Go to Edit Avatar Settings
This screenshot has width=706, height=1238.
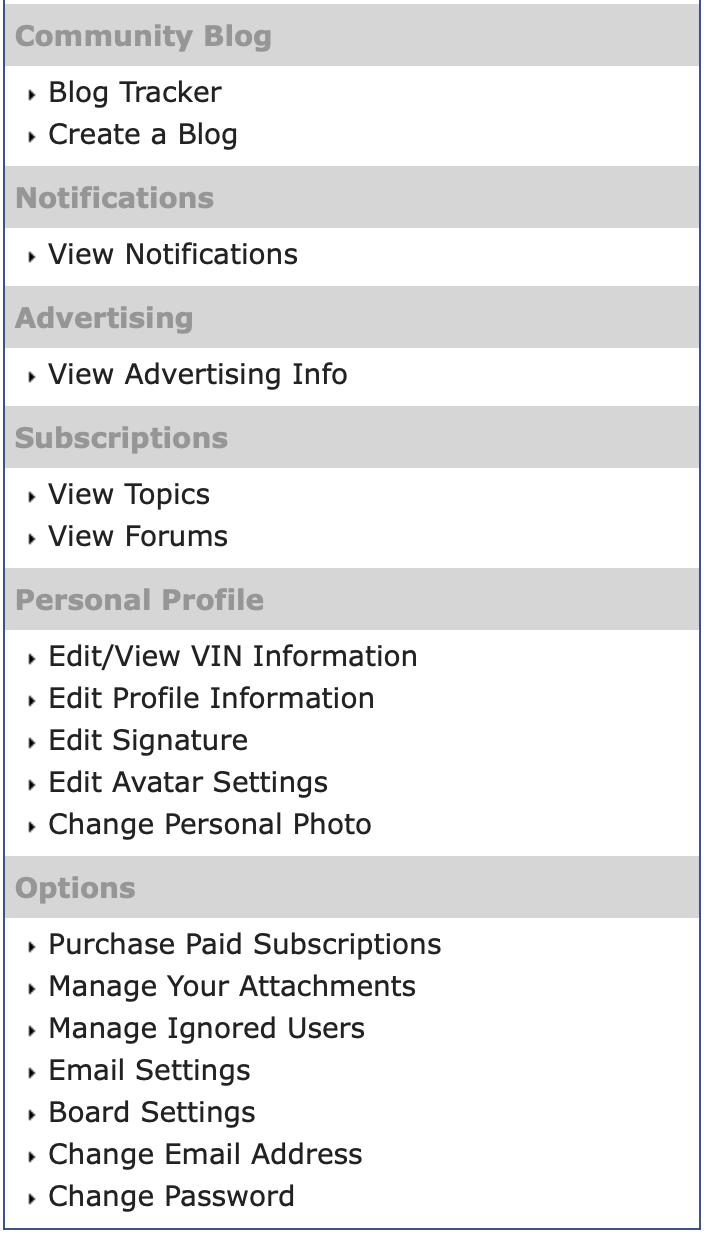188,783
